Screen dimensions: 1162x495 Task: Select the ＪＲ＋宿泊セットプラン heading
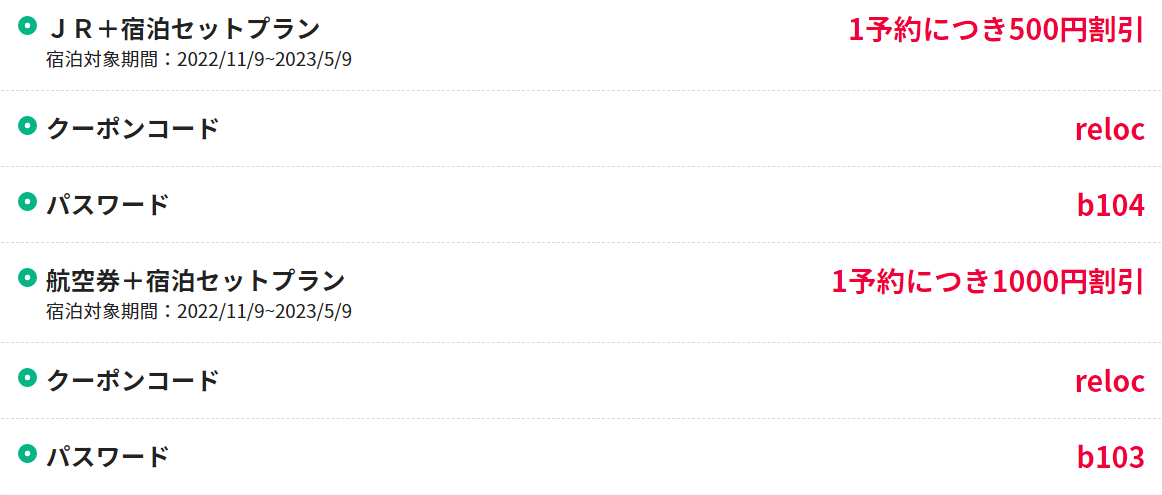[183, 29]
